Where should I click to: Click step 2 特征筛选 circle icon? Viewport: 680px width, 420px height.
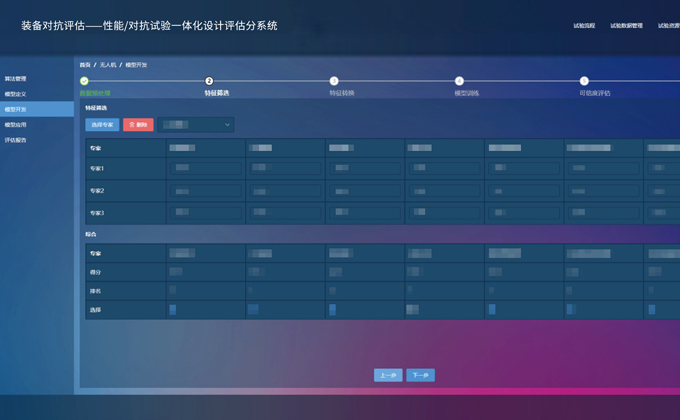pos(209,81)
